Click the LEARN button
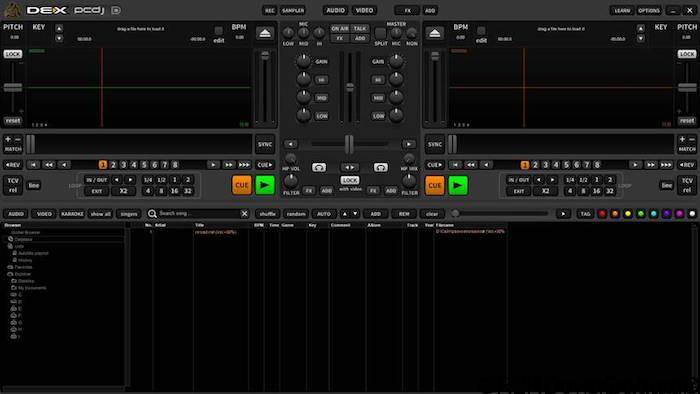The width and height of the screenshot is (700, 394). (x=622, y=10)
